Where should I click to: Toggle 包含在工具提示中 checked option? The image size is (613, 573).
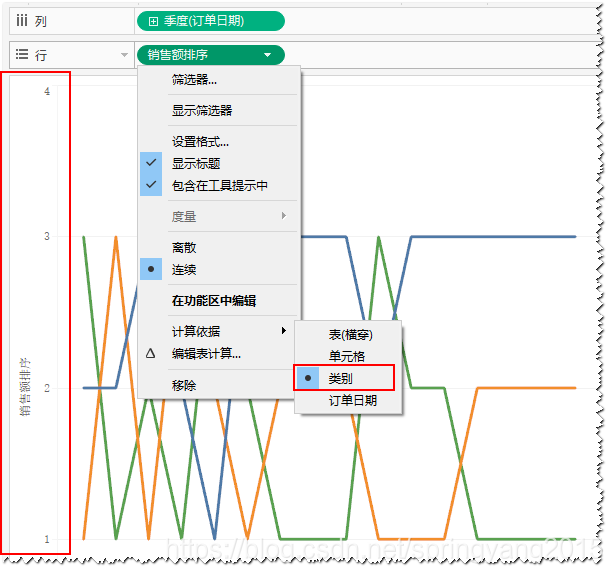219,185
